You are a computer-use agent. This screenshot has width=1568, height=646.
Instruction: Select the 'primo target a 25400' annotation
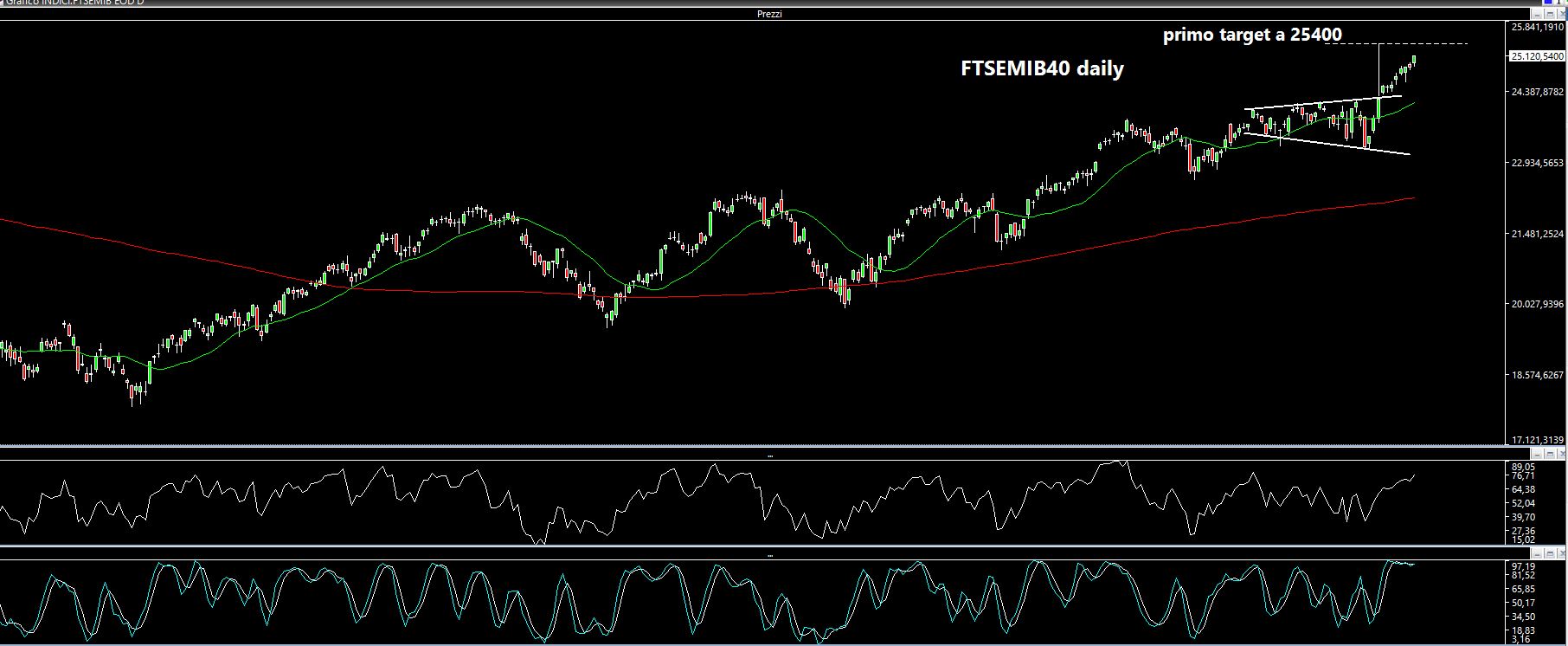click(1252, 35)
